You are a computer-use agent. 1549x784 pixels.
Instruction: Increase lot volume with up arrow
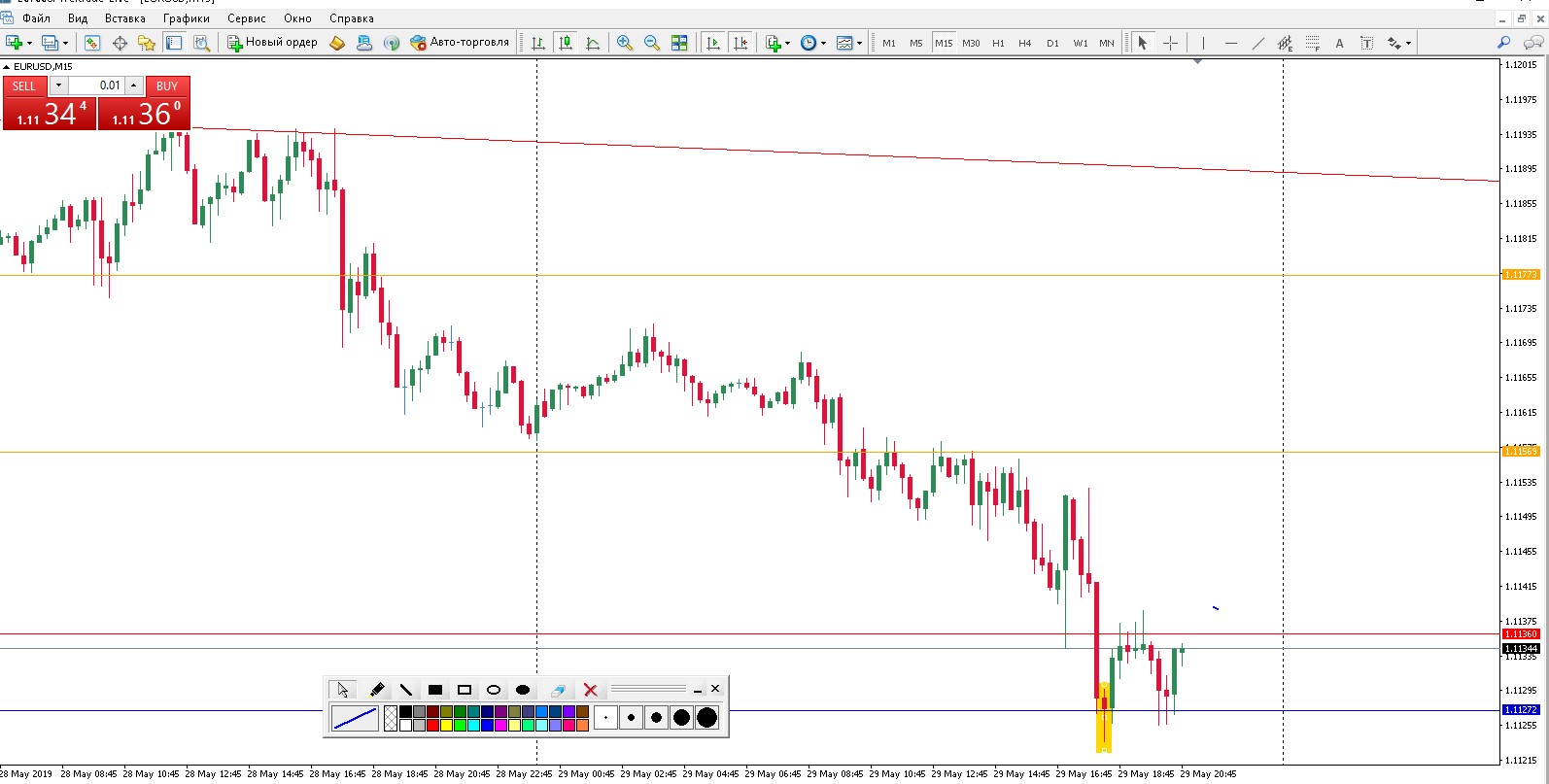click(x=134, y=85)
